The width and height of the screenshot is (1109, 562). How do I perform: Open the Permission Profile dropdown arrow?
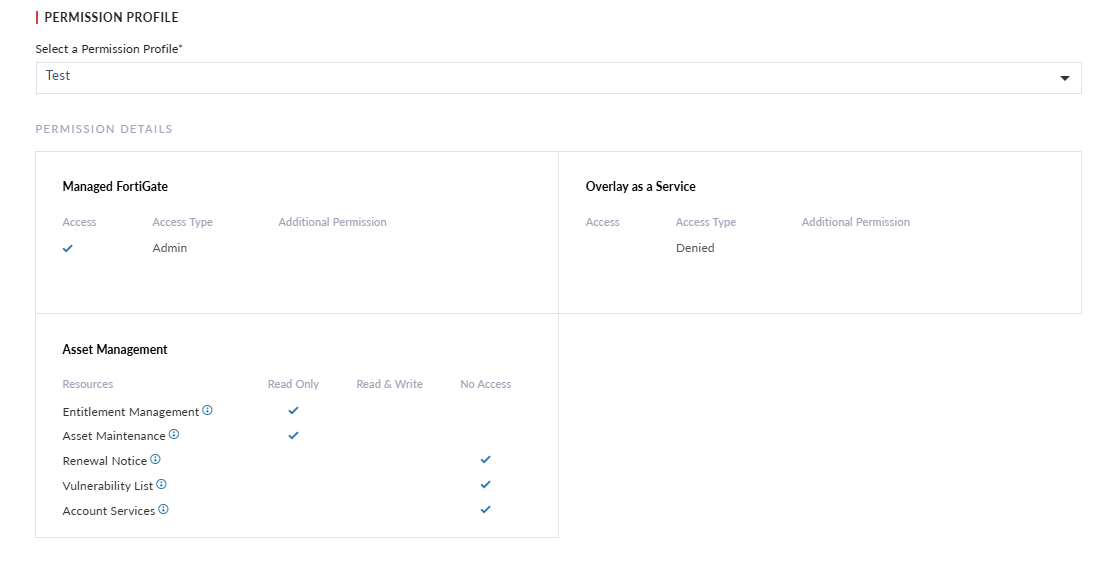click(x=1064, y=78)
